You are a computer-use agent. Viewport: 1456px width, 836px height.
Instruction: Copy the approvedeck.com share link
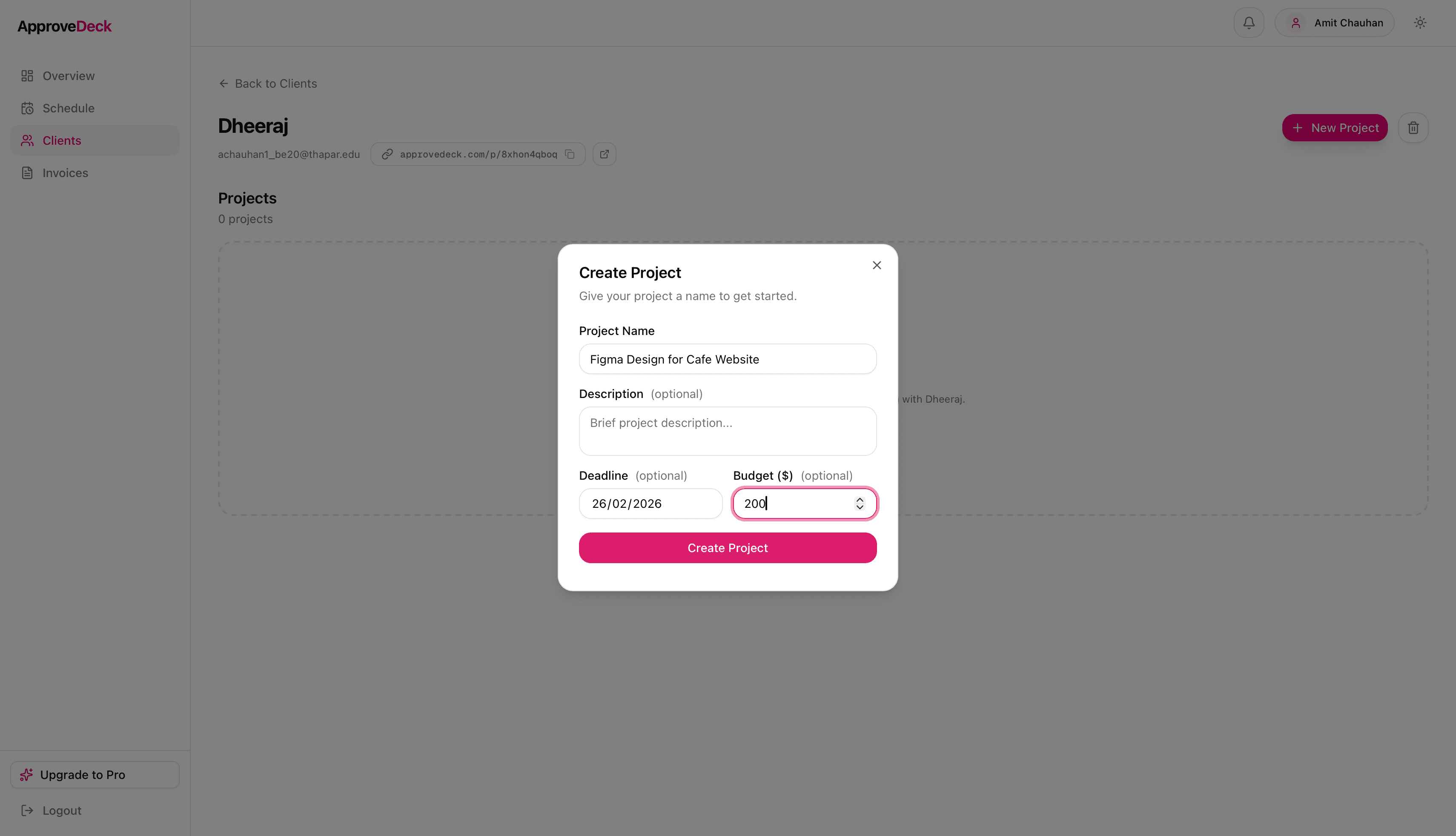point(570,154)
